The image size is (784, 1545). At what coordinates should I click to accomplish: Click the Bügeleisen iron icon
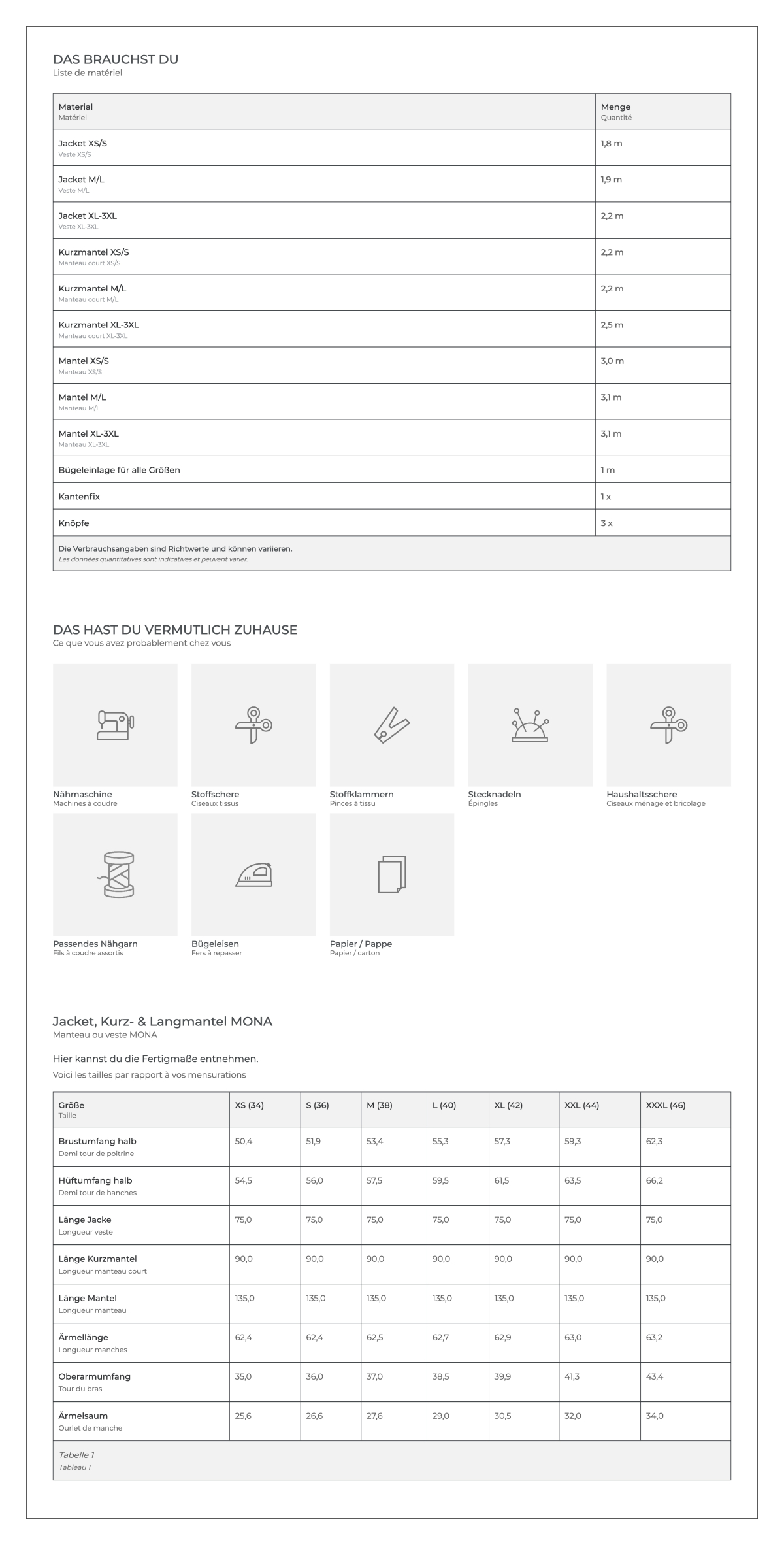tap(253, 874)
